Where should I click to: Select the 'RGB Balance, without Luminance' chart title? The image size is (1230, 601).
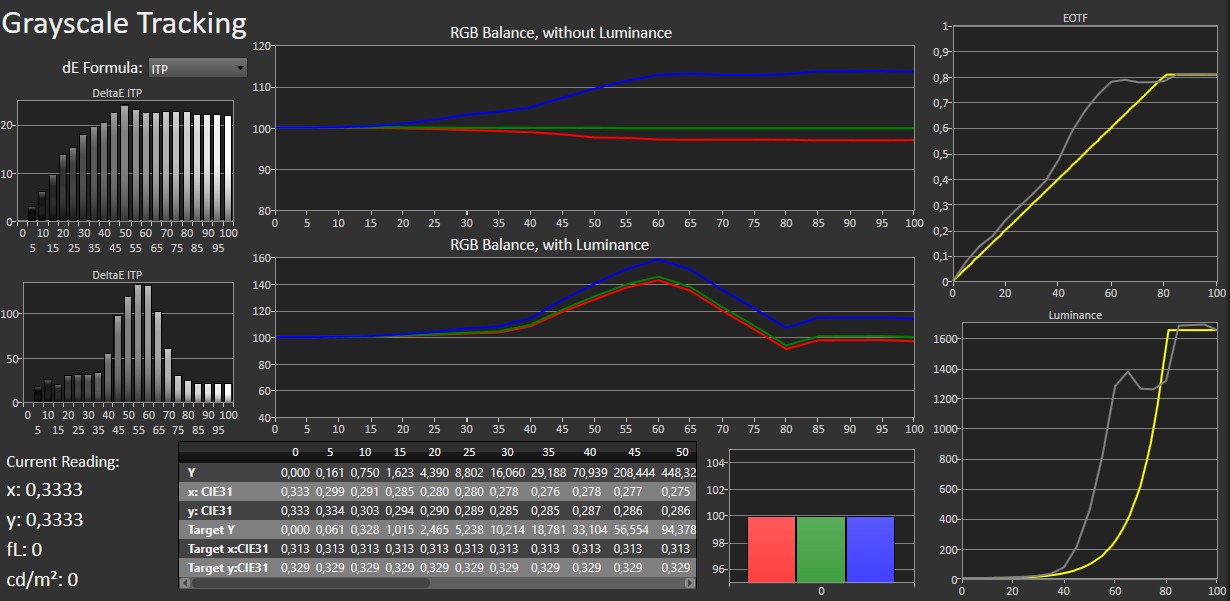point(560,33)
